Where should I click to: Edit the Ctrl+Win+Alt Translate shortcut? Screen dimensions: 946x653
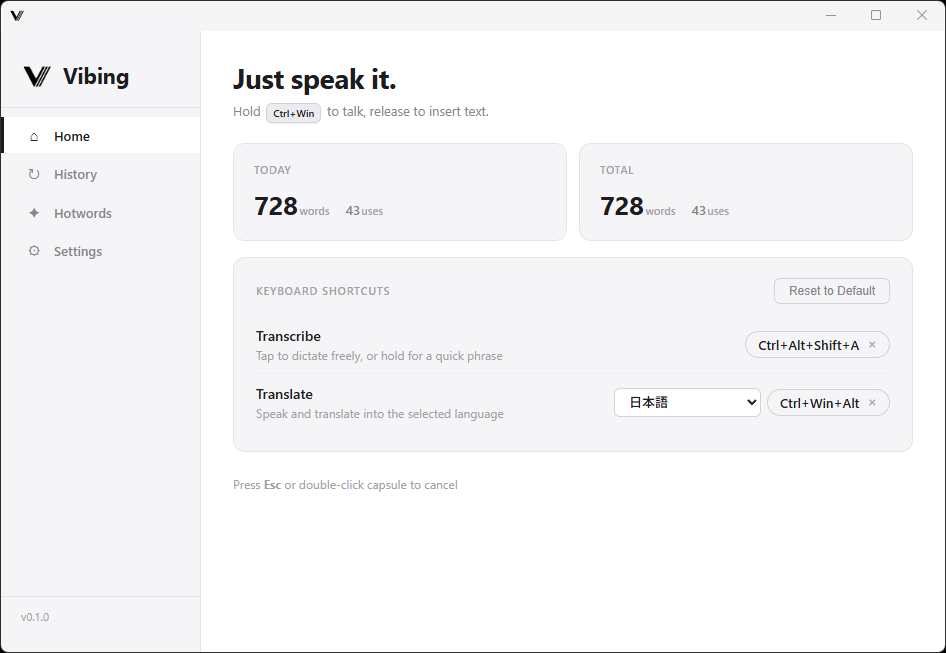818,403
